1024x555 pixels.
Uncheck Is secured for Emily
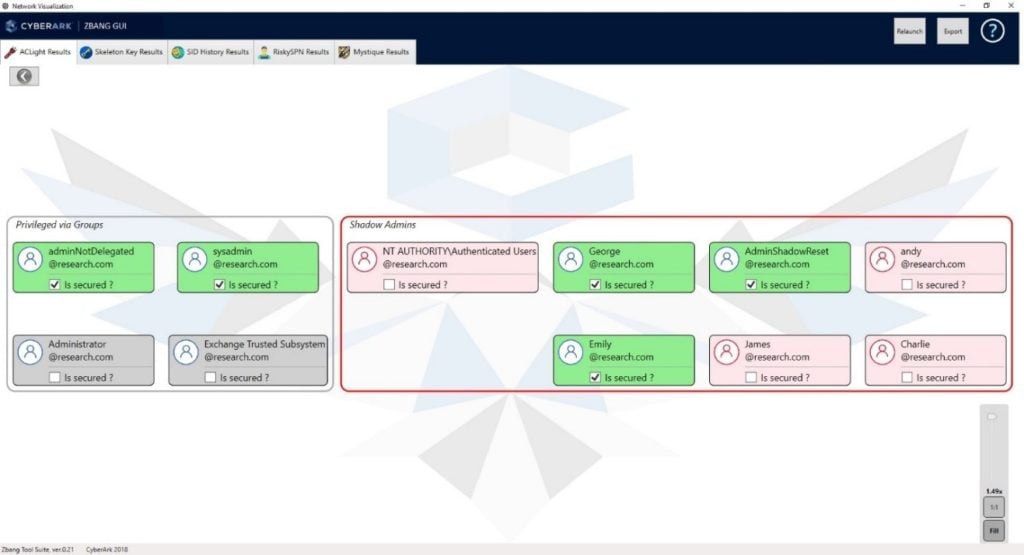(x=595, y=377)
